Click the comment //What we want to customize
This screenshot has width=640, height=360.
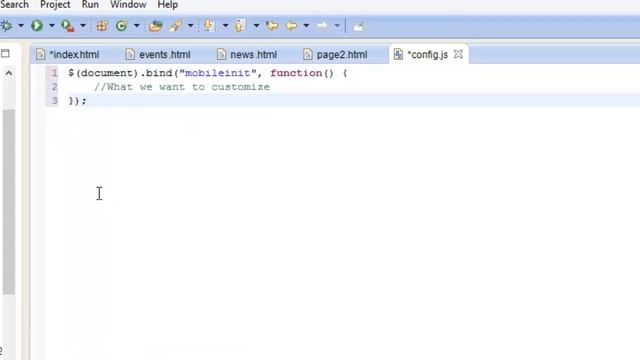click(x=182, y=87)
